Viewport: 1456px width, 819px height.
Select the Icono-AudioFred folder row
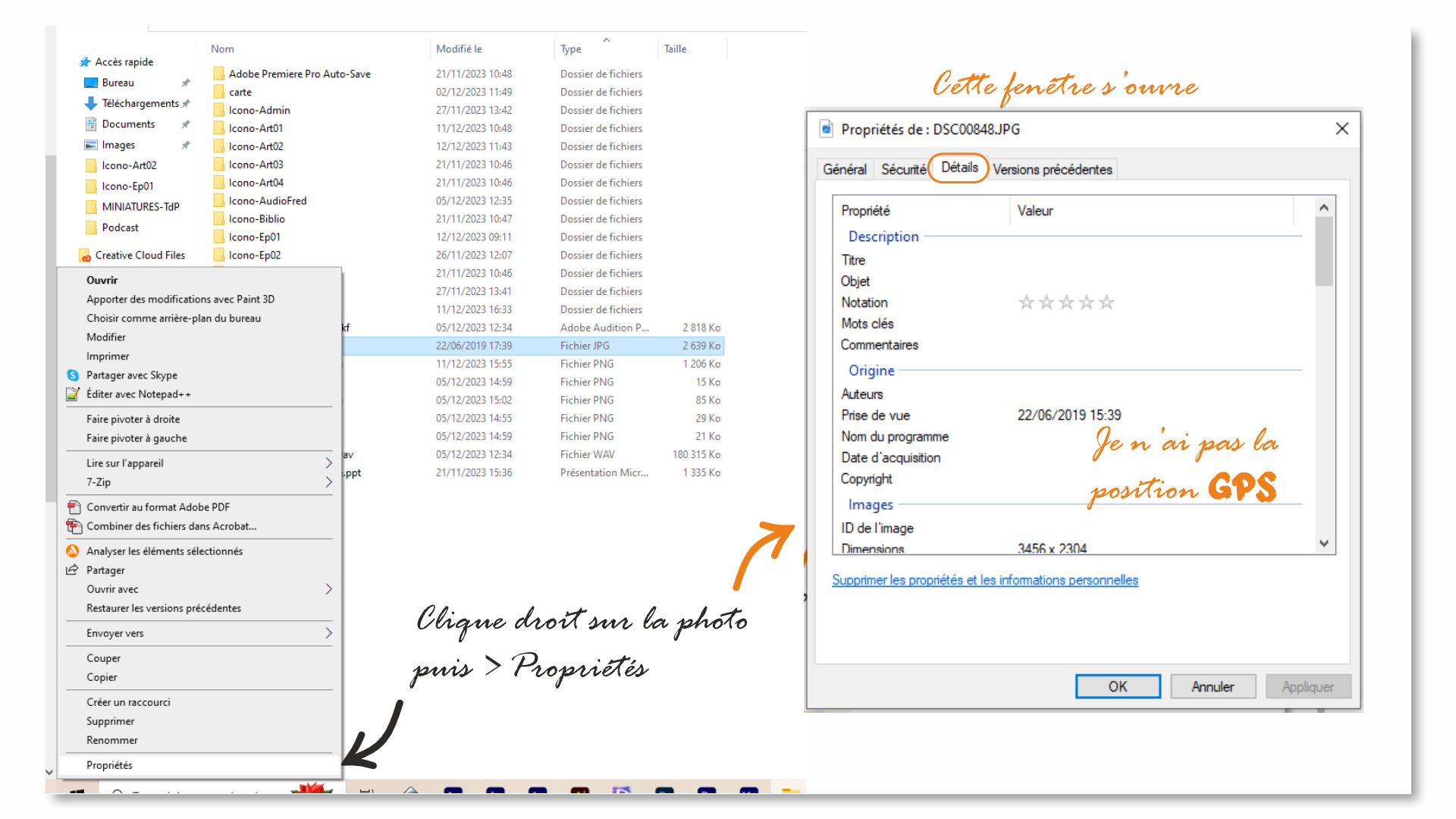(466, 201)
